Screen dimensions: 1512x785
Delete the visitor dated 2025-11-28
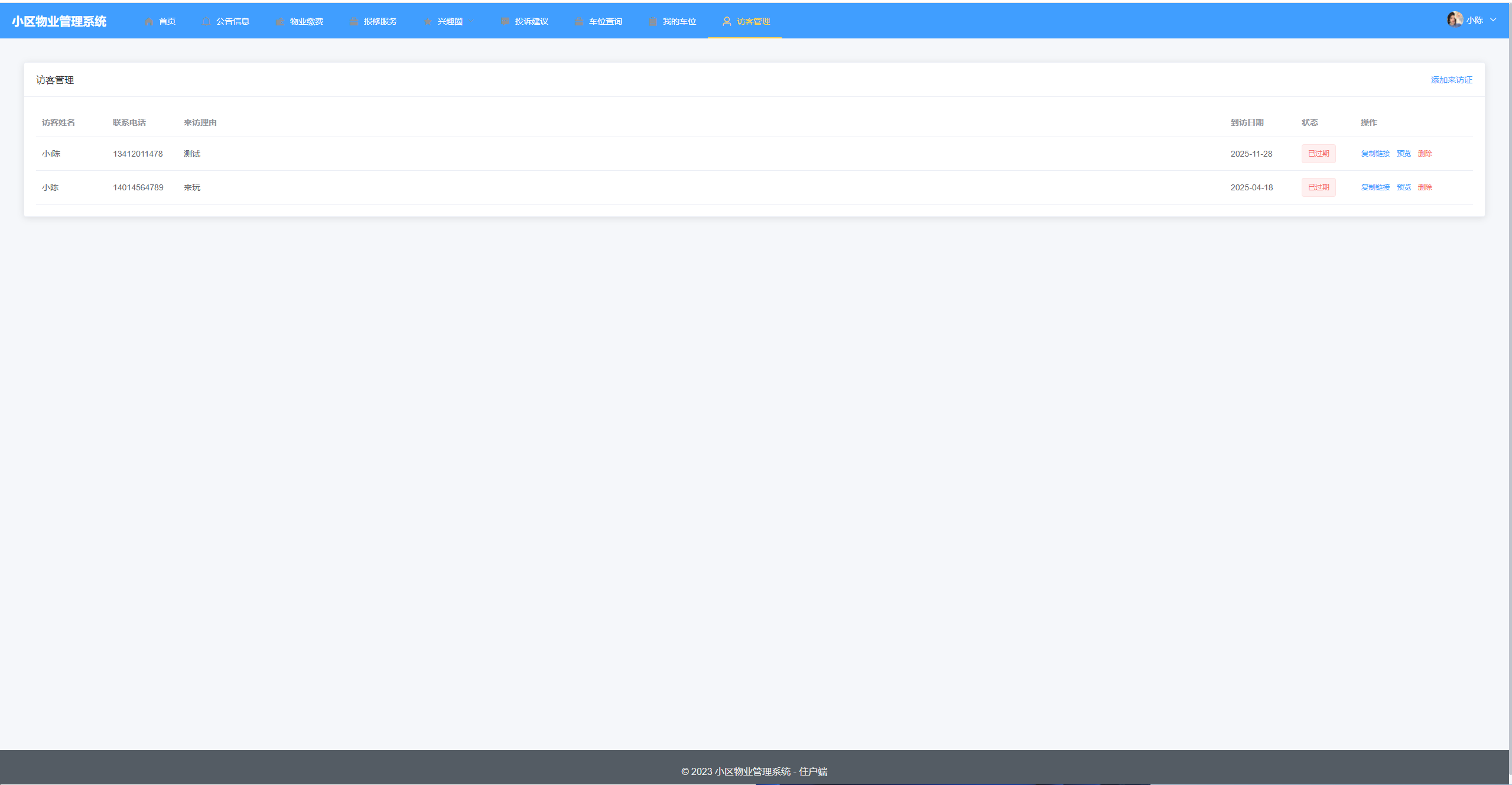pos(1425,154)
